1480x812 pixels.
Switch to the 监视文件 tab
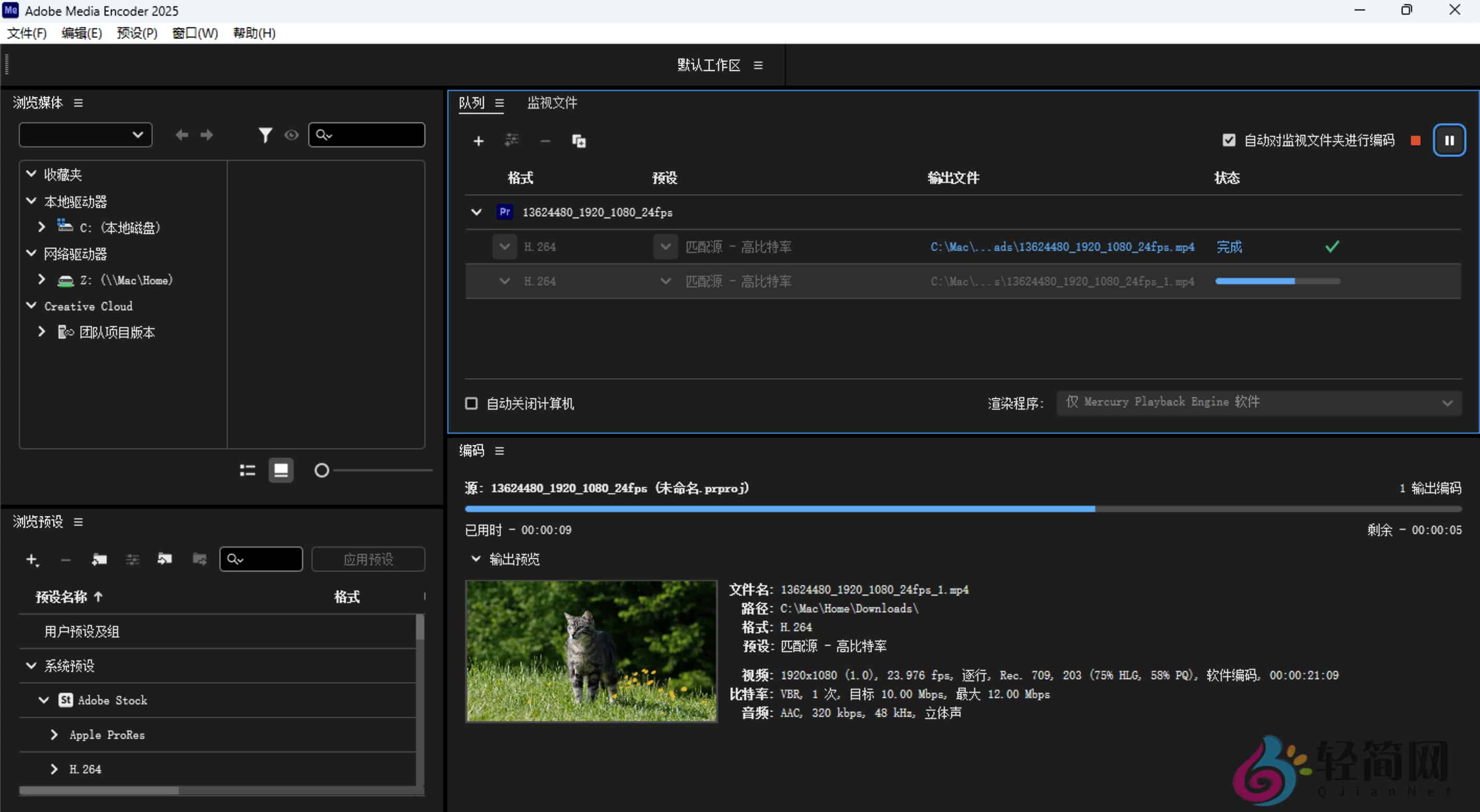click(x=551, y=103)
